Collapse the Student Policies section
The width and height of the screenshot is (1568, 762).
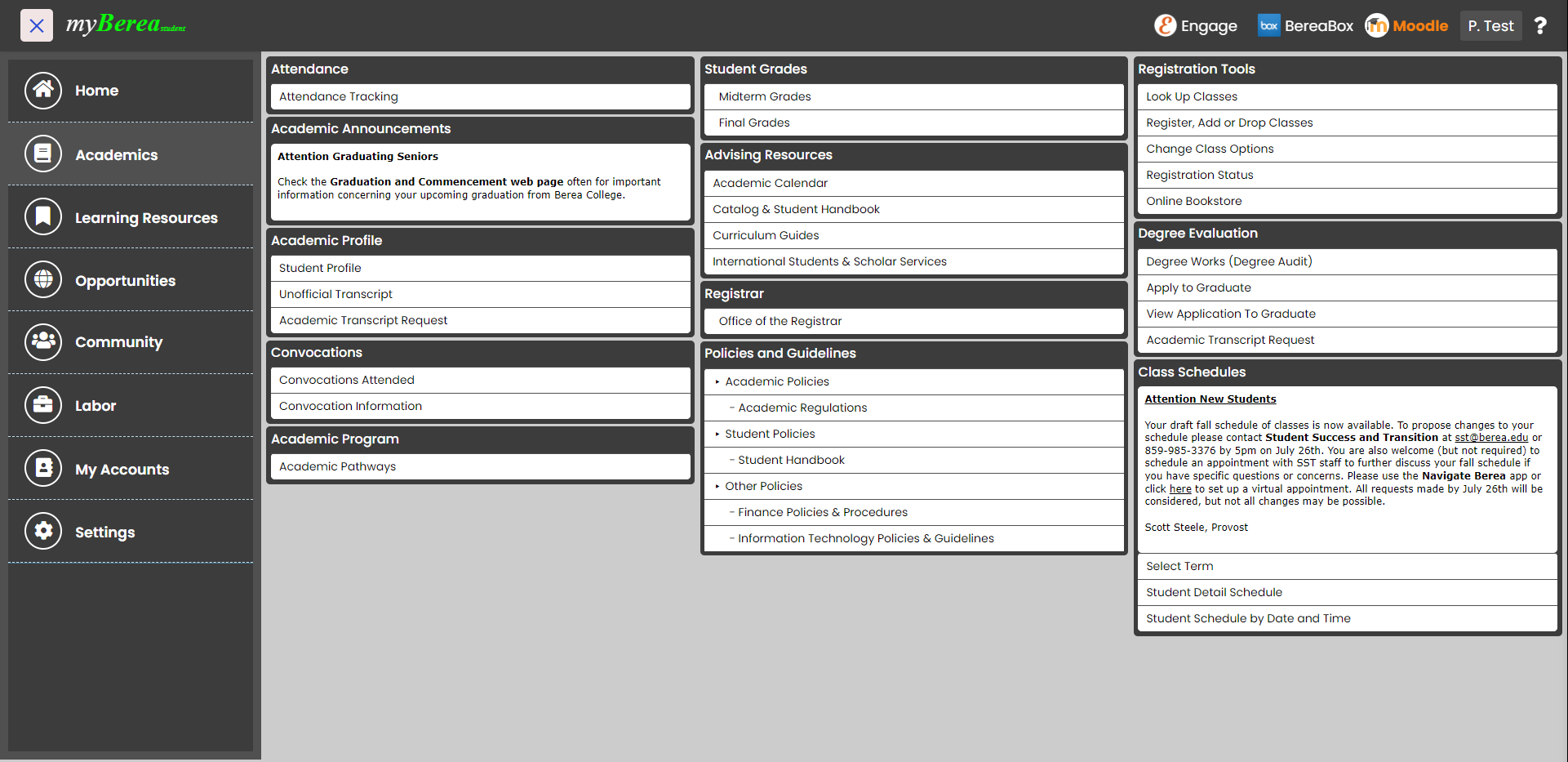(x=717, y=434)
